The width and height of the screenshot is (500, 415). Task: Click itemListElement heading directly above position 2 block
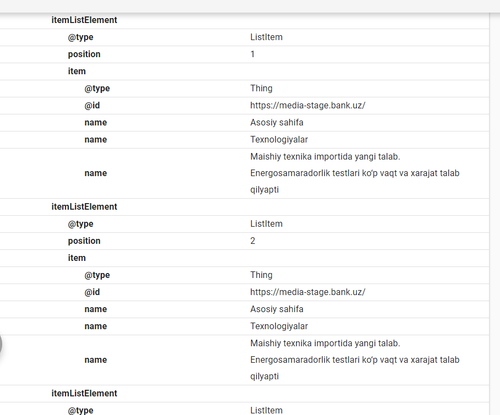84,207
